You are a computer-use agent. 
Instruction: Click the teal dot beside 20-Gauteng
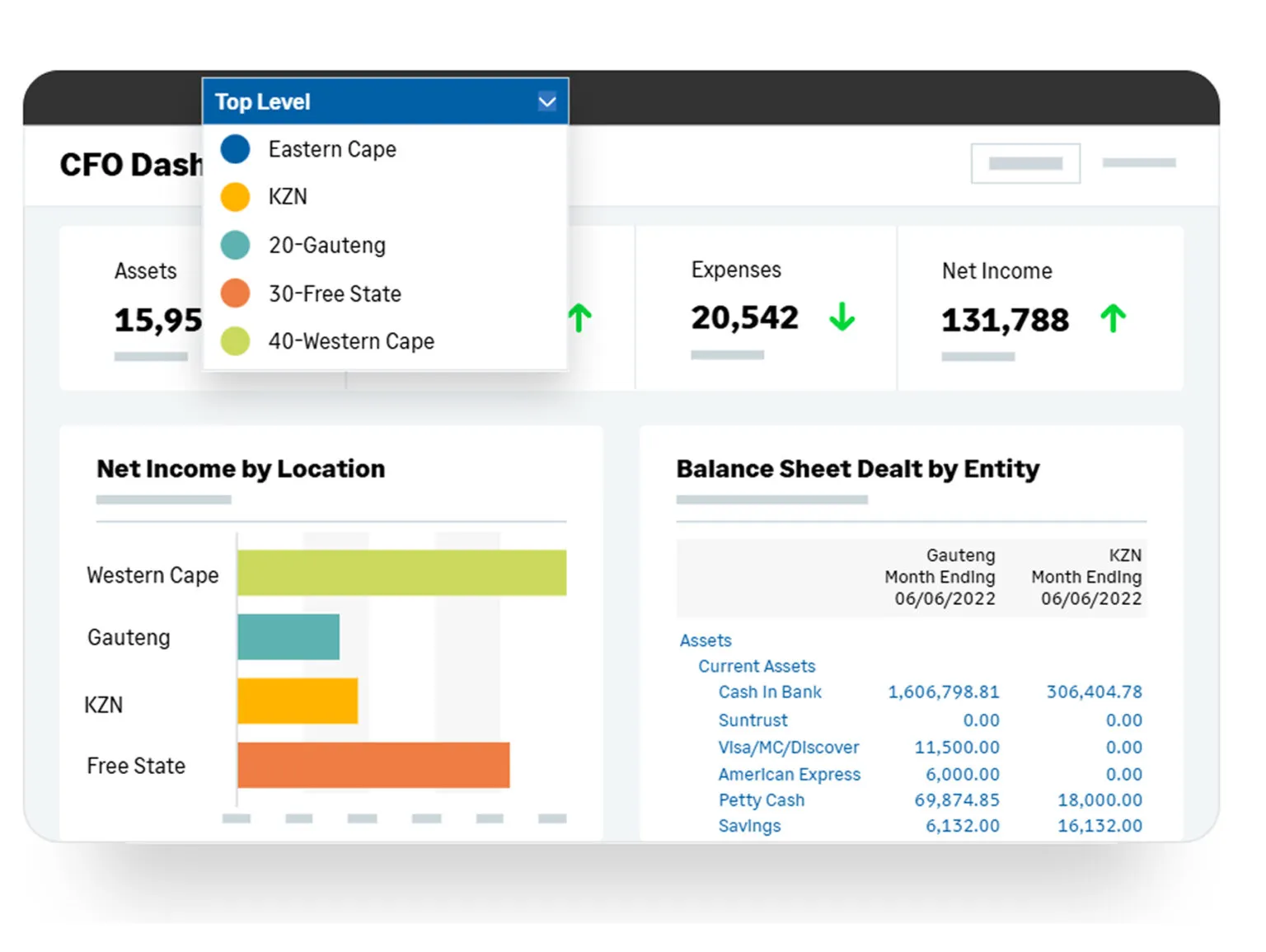[x=235, y=245]
